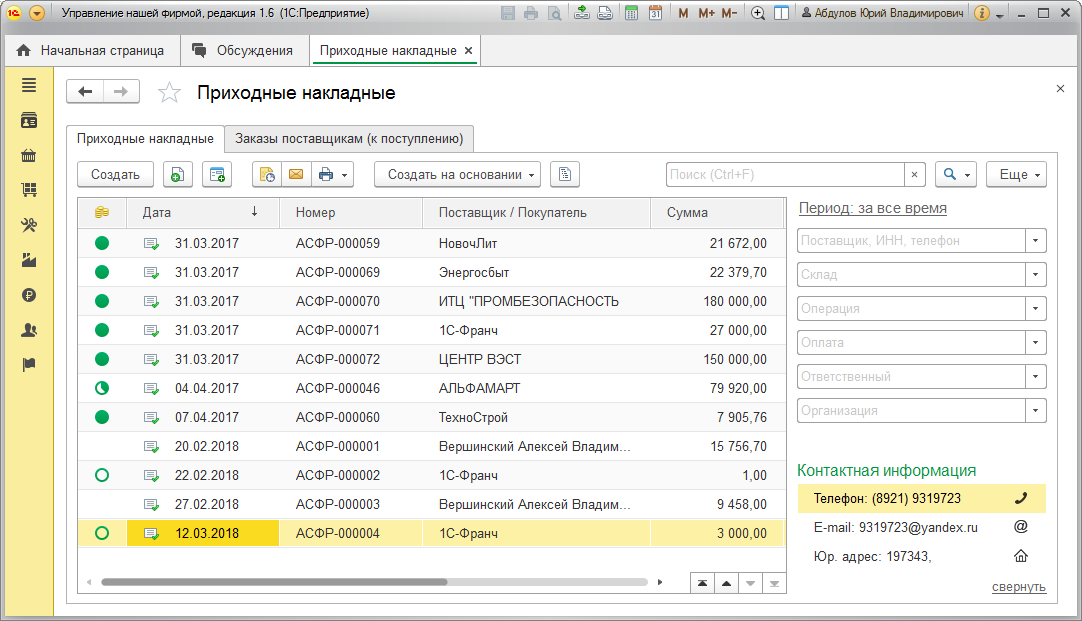Click the Production factory icon in sidebar
Screen dimensions: 1082x621
tap(29, 260)
